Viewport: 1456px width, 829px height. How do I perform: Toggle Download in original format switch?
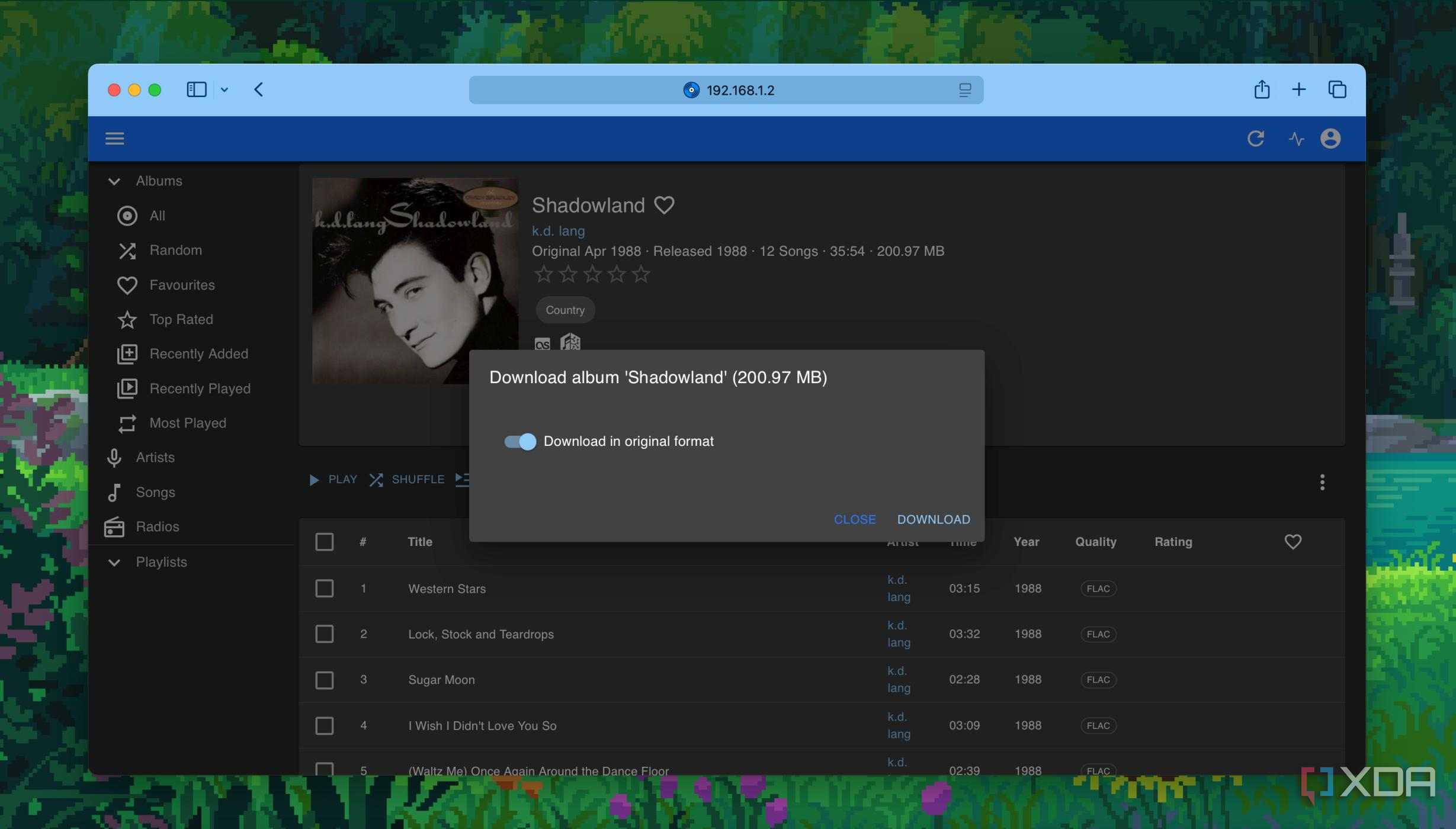click(x=520, y=442)
